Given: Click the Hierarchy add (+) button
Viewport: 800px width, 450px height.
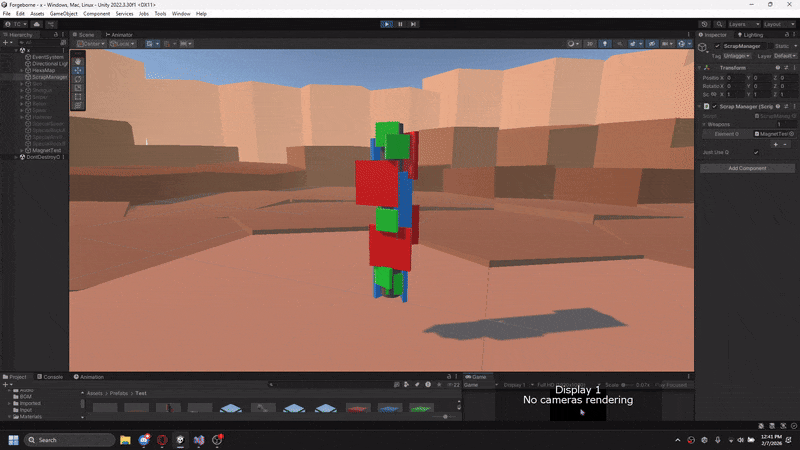Looking at the screenshot, I should pos(5,43).
